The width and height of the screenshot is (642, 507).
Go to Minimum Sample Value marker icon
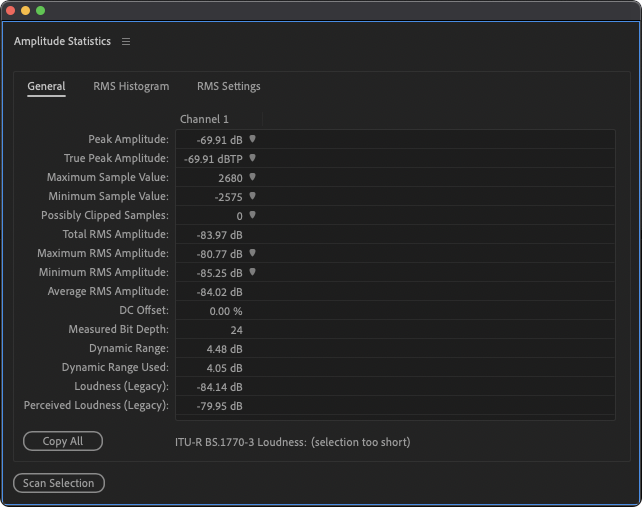tap(253, 196)
